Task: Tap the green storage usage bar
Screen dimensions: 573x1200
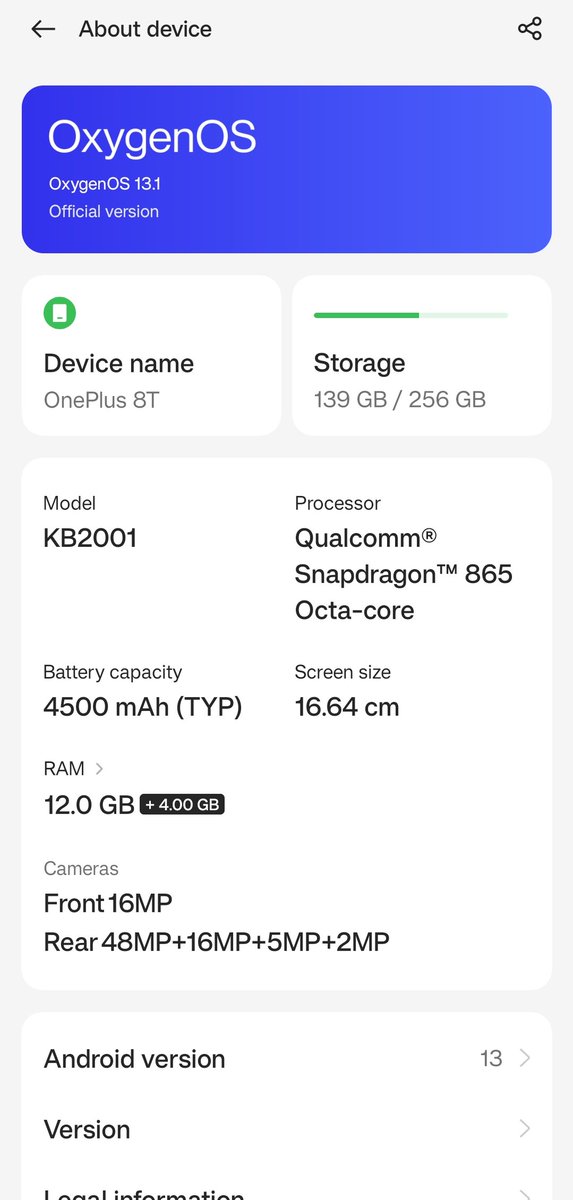Action: pos(411,315)
